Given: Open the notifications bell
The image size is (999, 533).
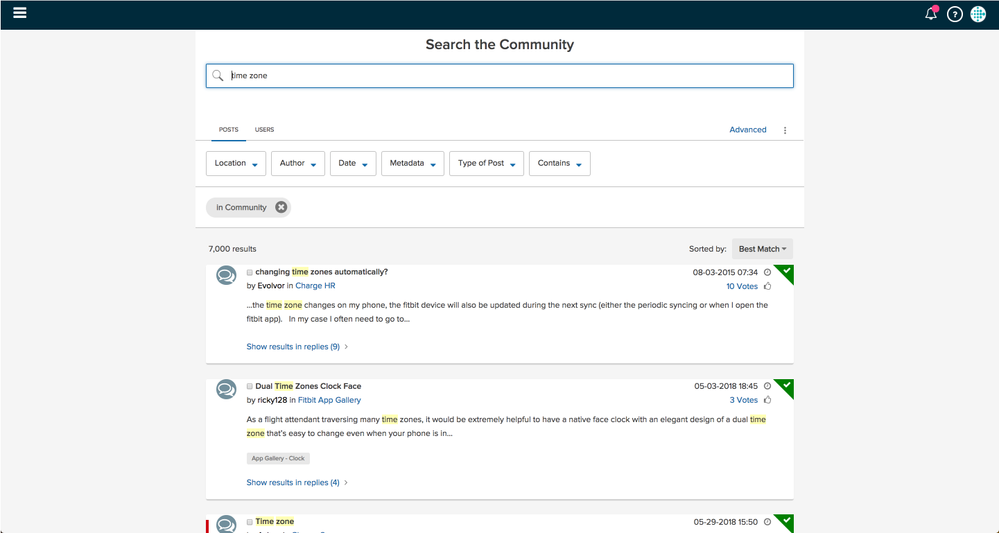Looking at the screenshot, I should (x=931, y=13).
